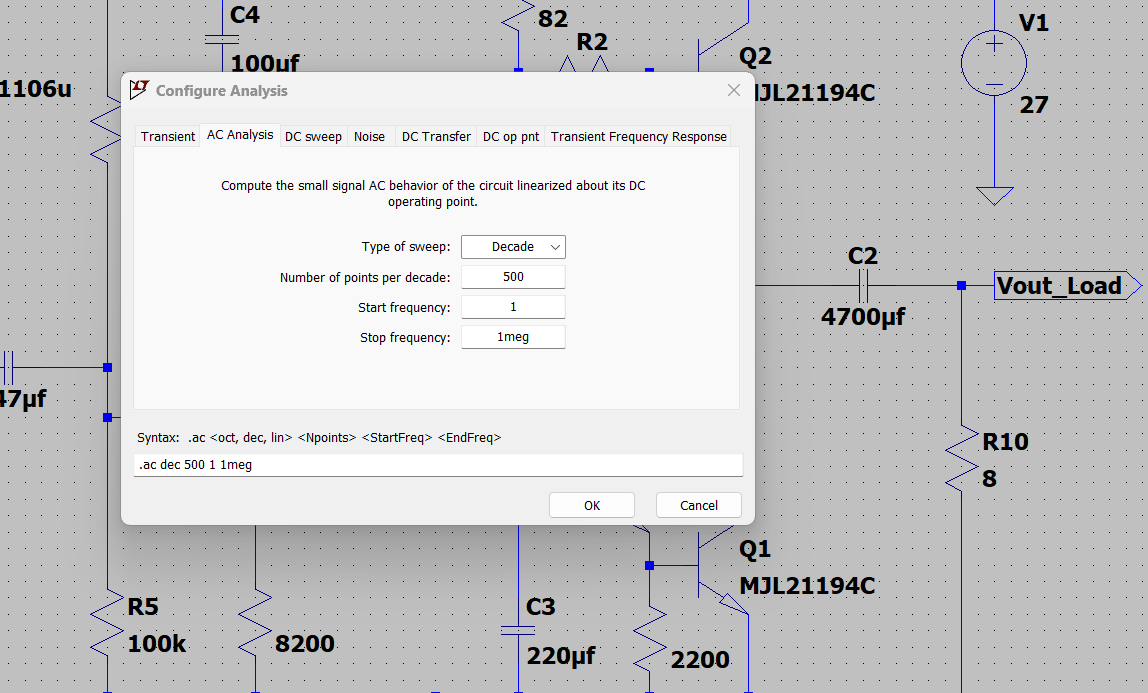Select the V1 voltage source symbol
1148x693 pixels.
point(994,63)
